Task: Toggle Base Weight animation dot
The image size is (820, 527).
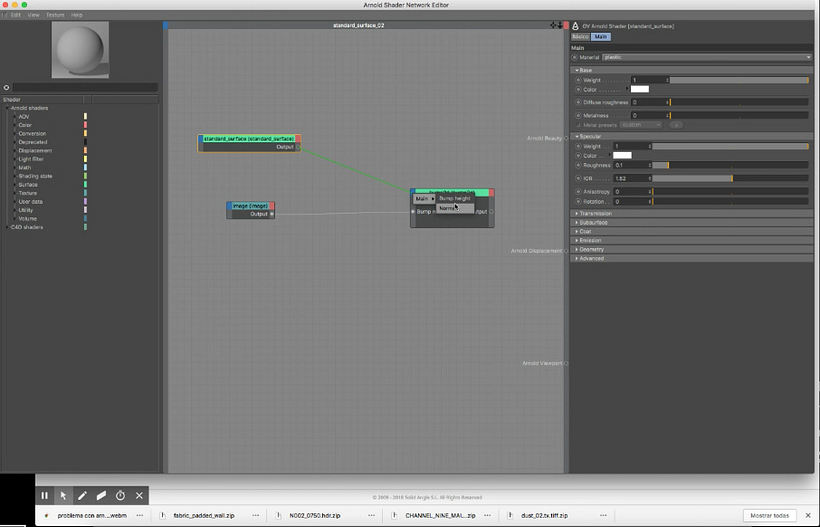Action: pyautogui.click(x=578, y=80)
